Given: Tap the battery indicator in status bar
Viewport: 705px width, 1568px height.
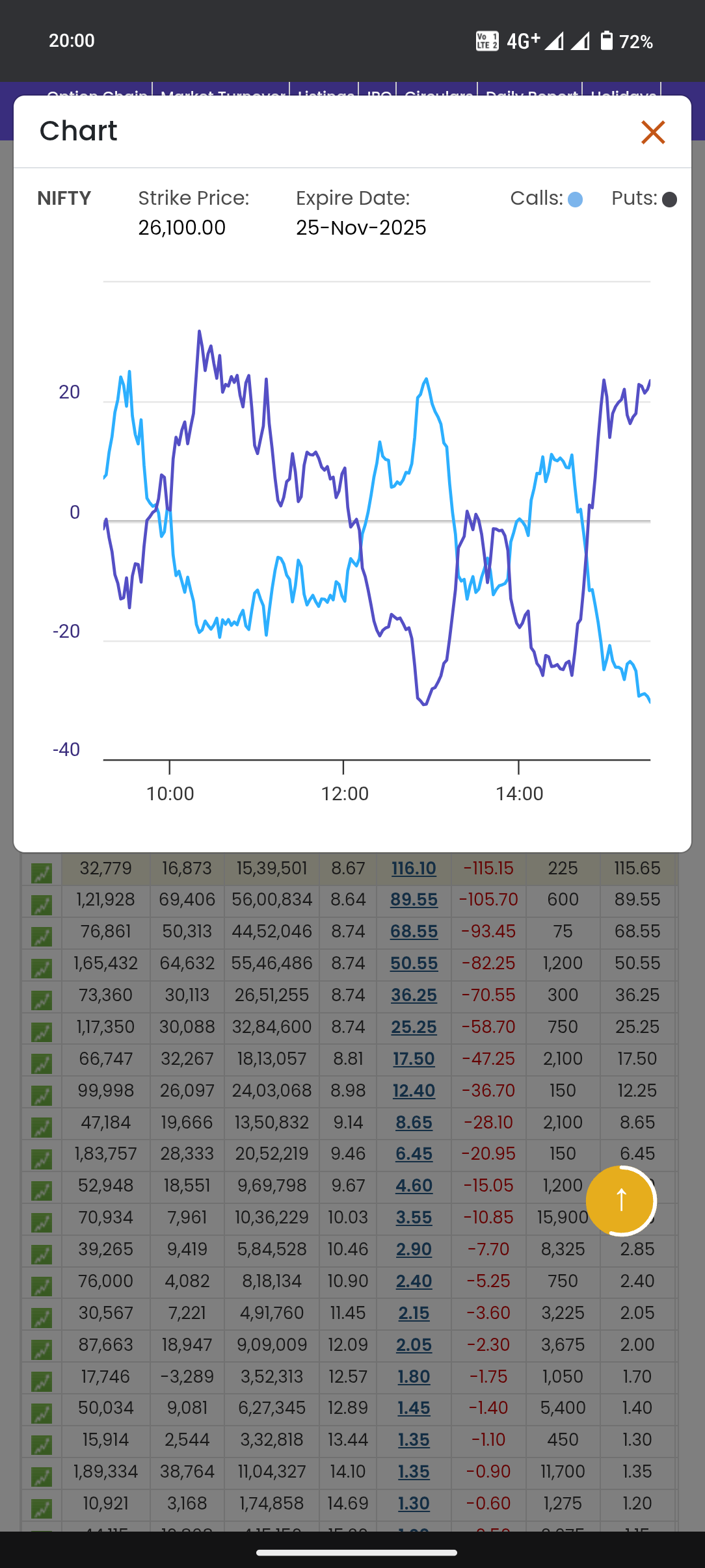Looking at the screenshot, I should point(606,41).
